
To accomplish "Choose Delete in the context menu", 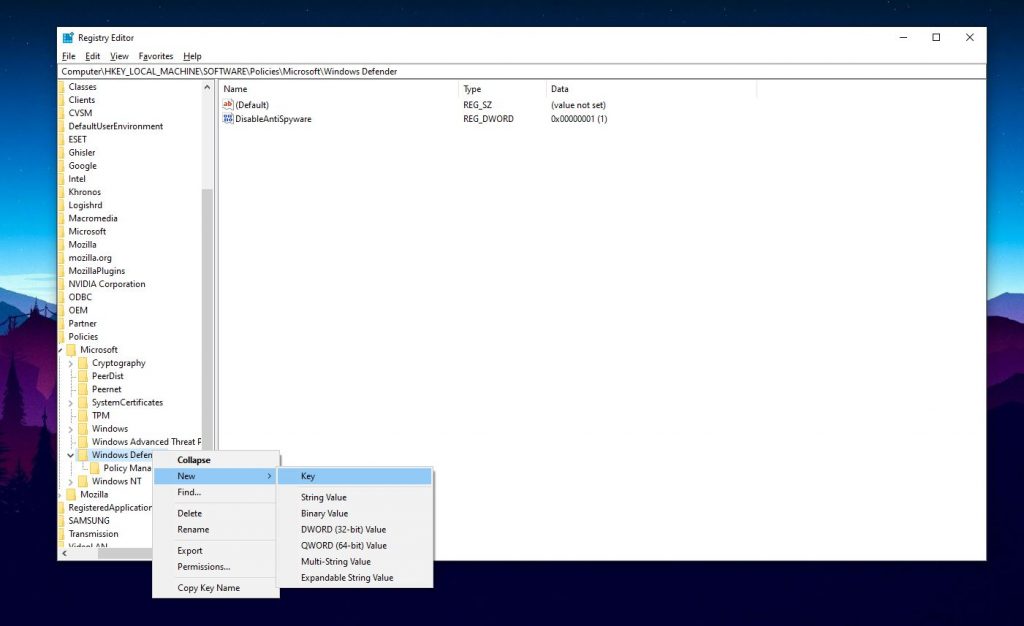I will point(216,514).
